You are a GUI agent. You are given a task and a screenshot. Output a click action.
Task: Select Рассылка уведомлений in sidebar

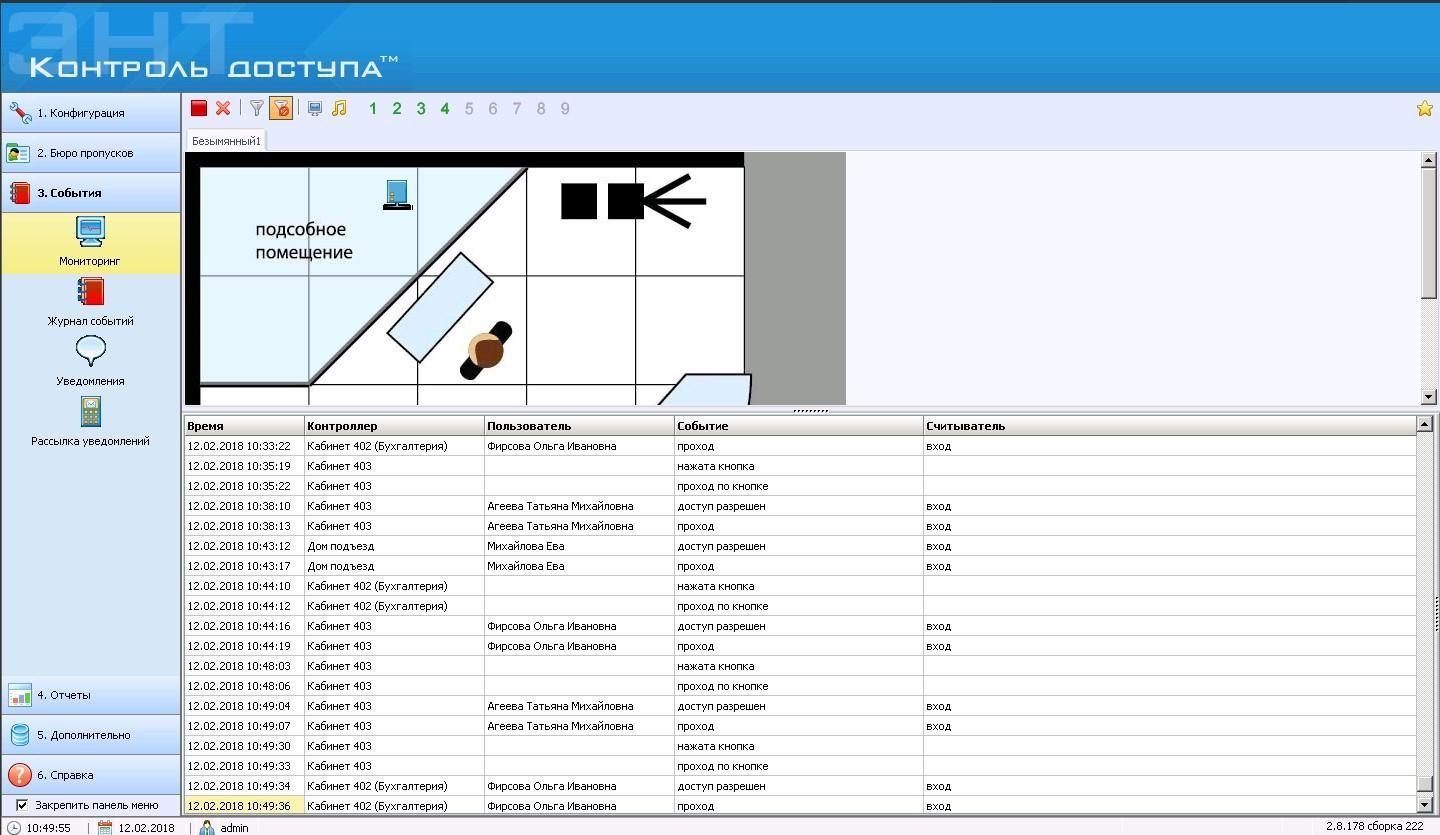click(x=90, y=422)
